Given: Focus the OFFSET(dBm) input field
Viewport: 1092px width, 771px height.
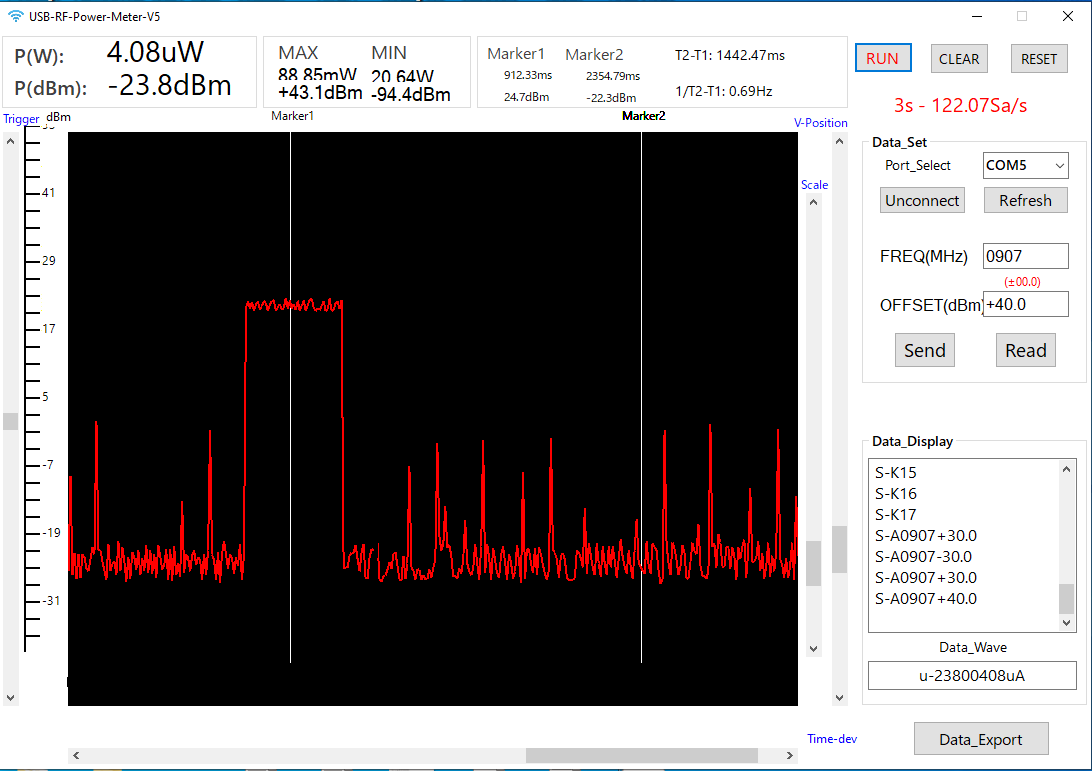Looking at the screenshot, I should [1025, 304].
